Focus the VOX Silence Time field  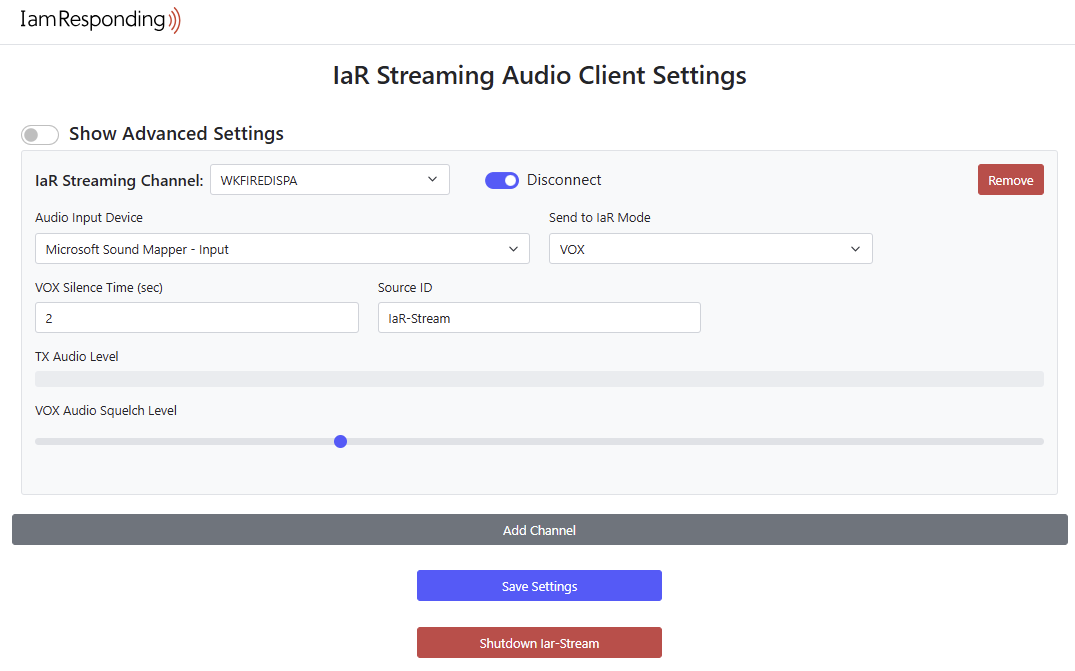(x=197, y=318)
